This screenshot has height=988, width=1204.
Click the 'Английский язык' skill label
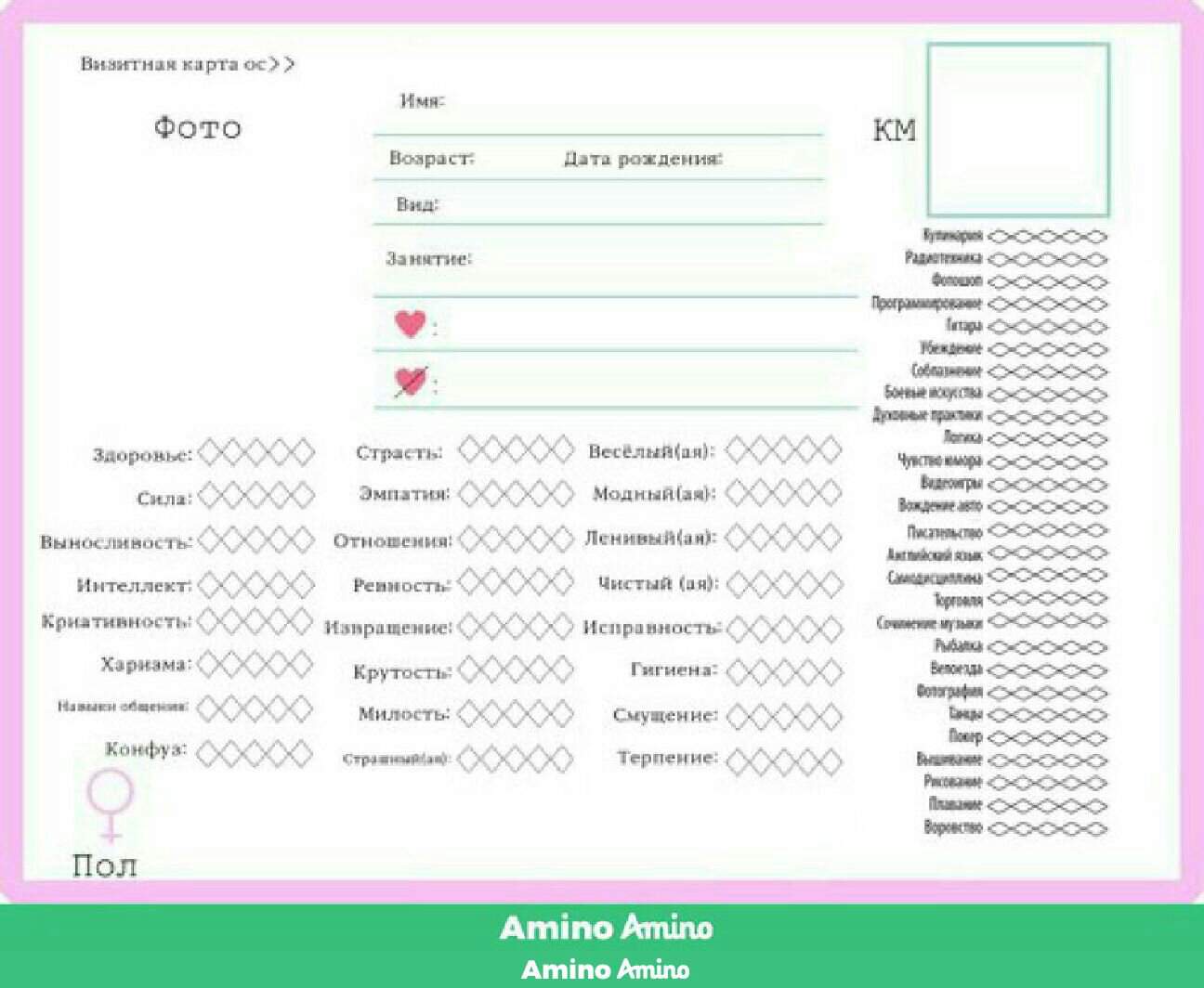tap(935, 554)
